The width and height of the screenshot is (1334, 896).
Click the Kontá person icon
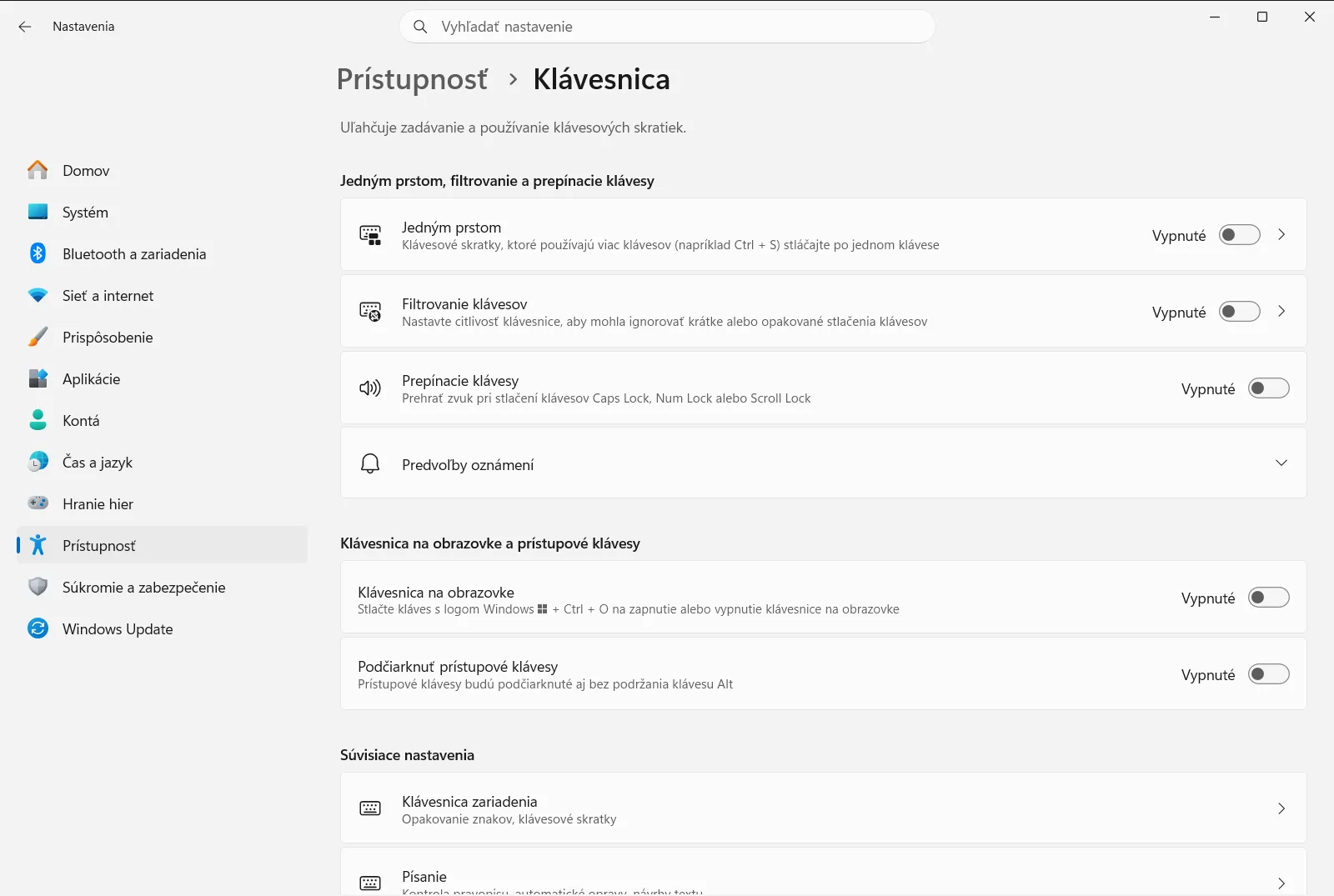38,420
